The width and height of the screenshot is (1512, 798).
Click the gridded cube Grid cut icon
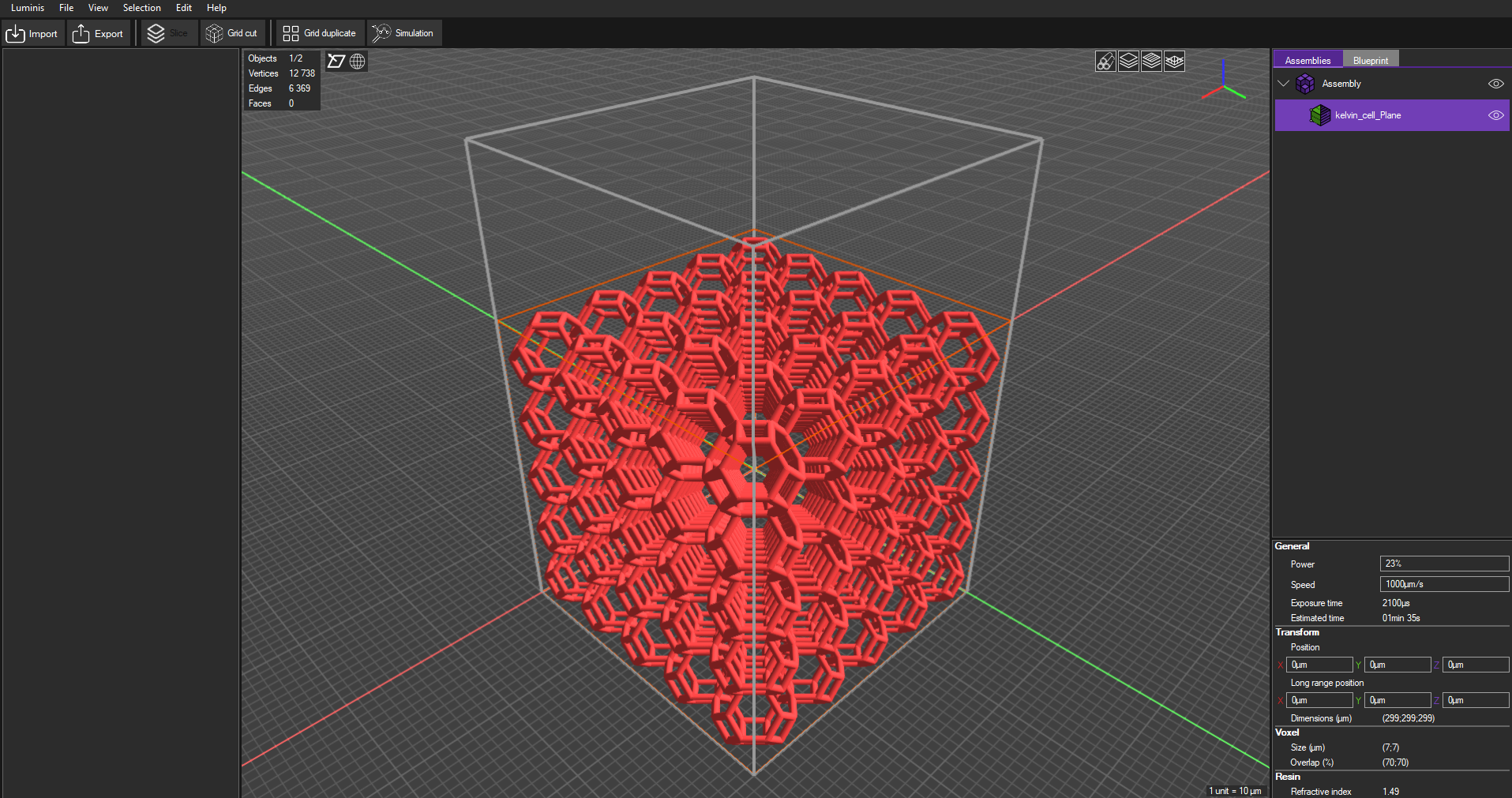click(214, 33)
